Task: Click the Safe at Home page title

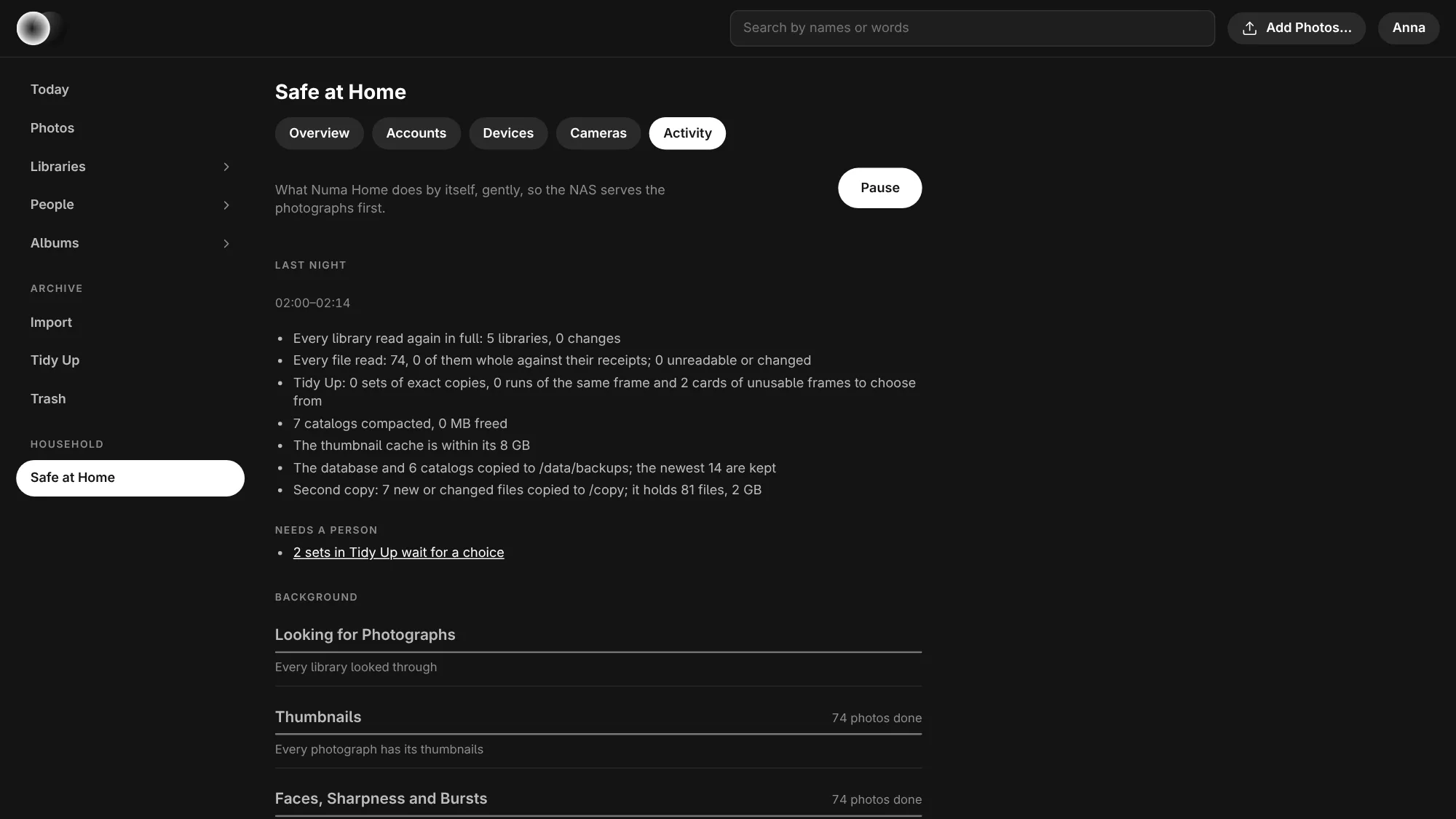Action: pos(340,92)
